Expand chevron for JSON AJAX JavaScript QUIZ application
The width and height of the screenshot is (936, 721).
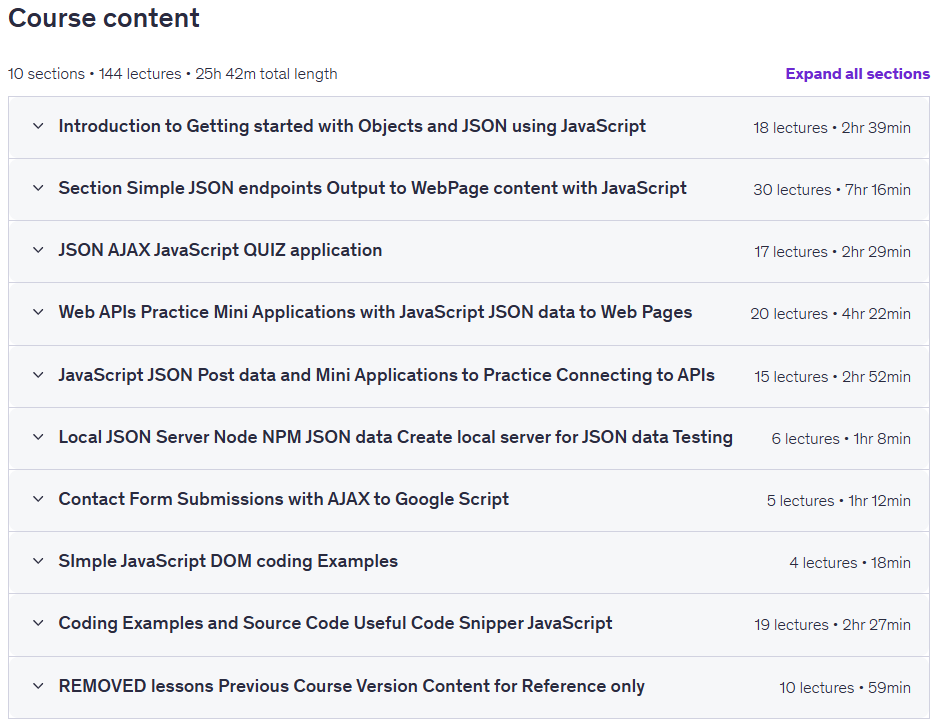tap(38, 250)
